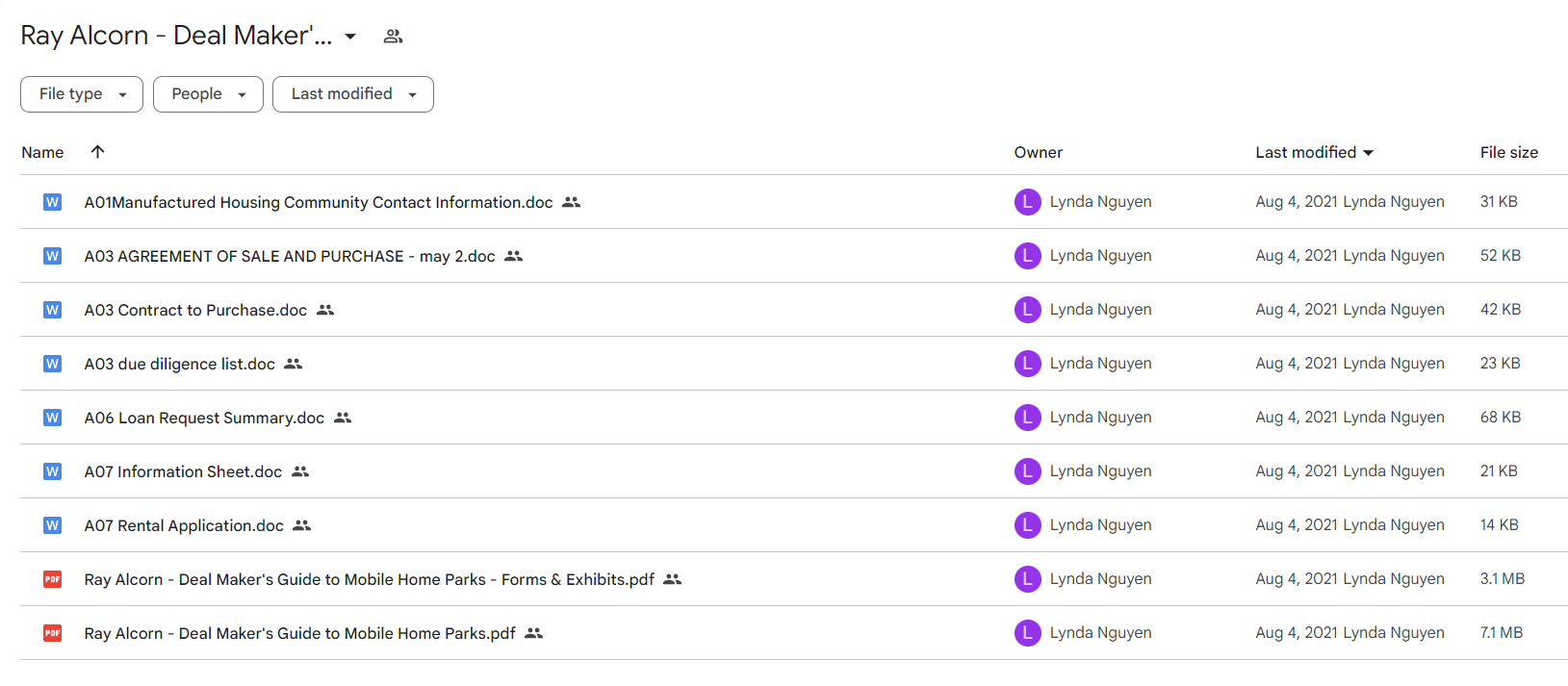Click the Owner column header

(1038, 152)
